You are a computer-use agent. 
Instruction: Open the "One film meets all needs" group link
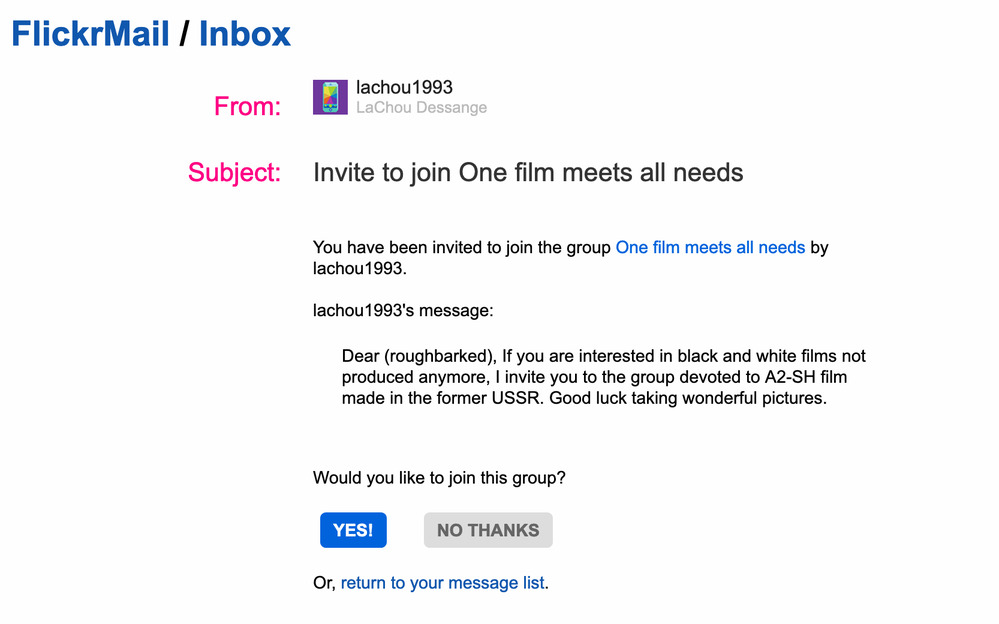point(710,247)
